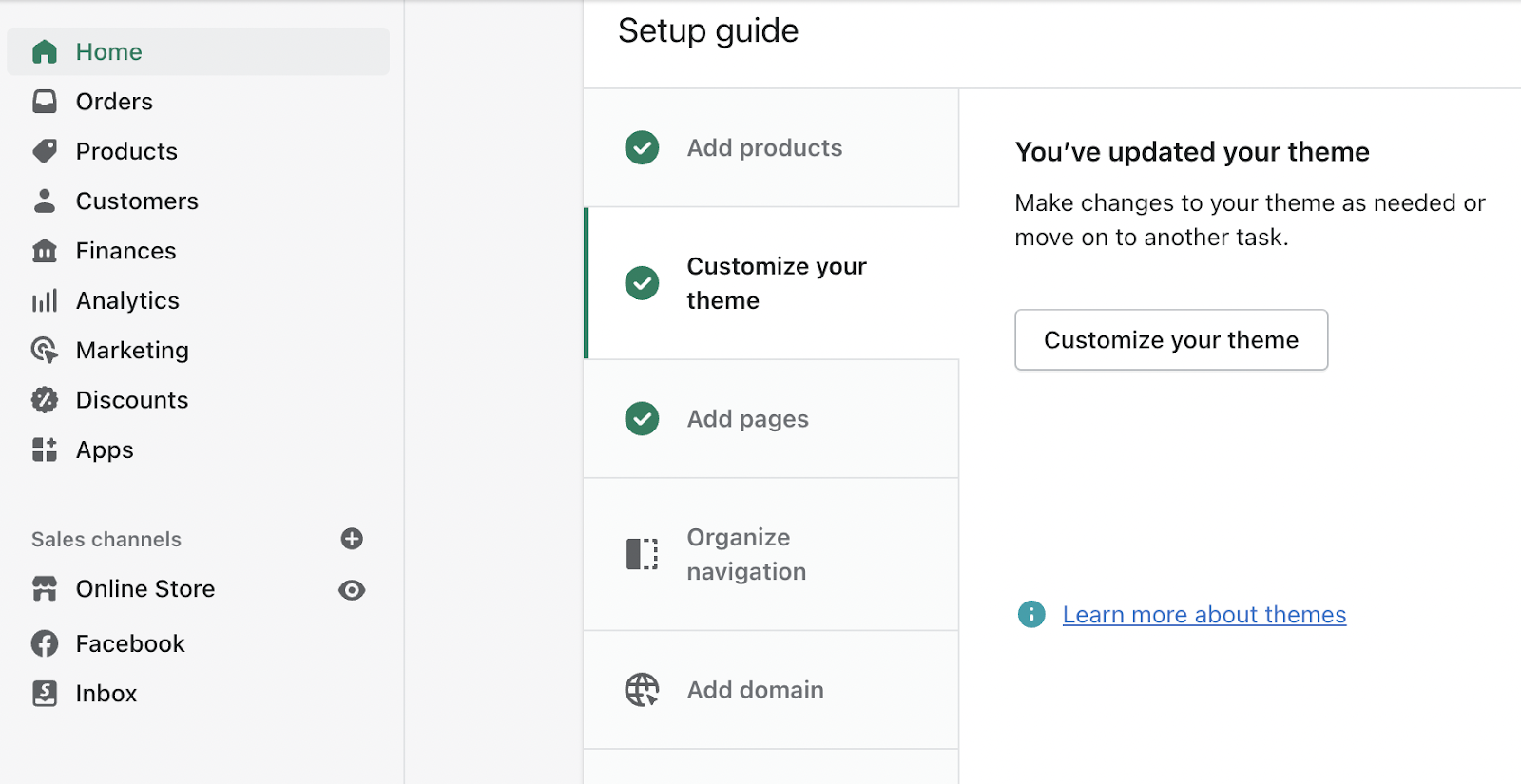The height and width of the screenshot is (784, 1521).
Task: Click the Products tag icon
Action: (45, 151)
